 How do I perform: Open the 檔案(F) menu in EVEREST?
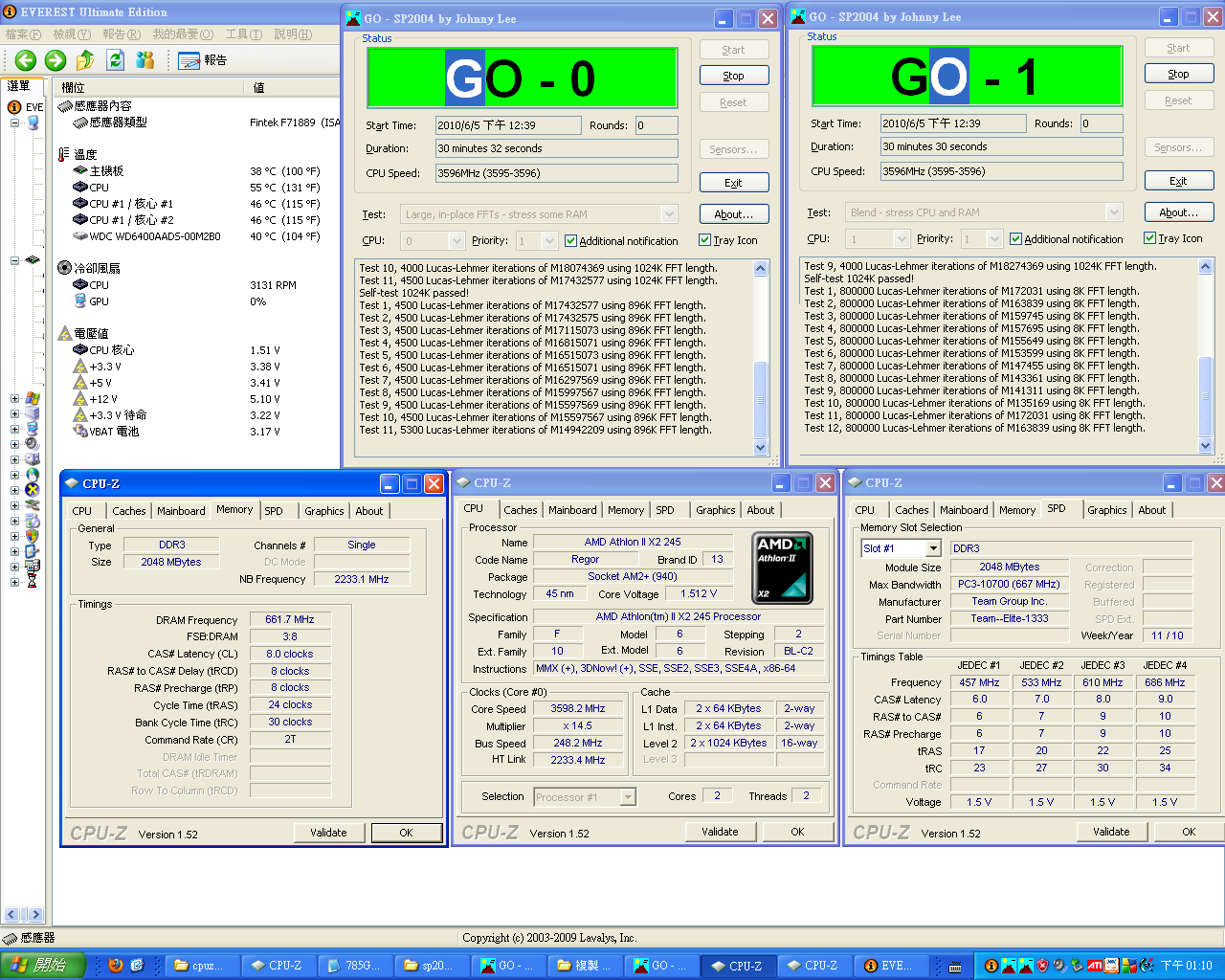coord(23,34)
